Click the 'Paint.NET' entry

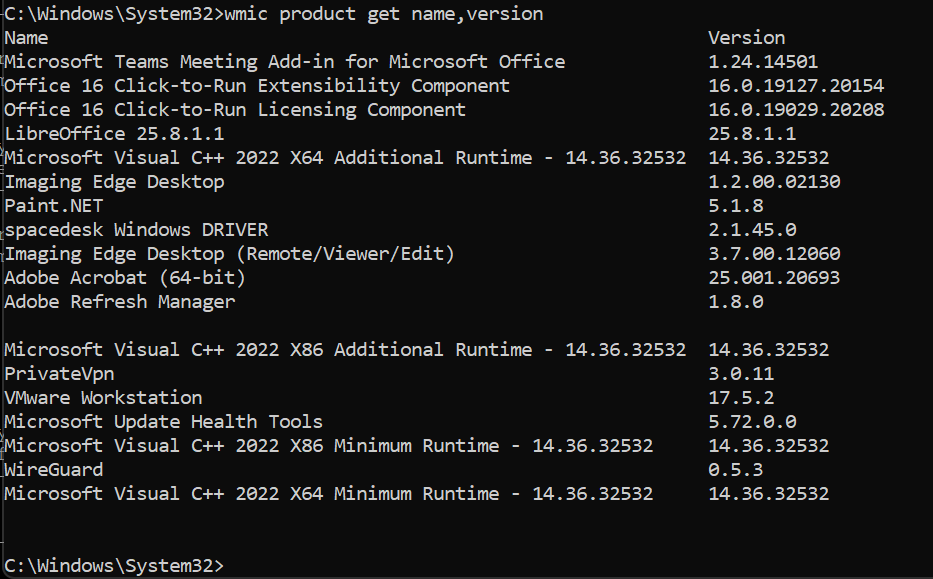click(53, 206)
